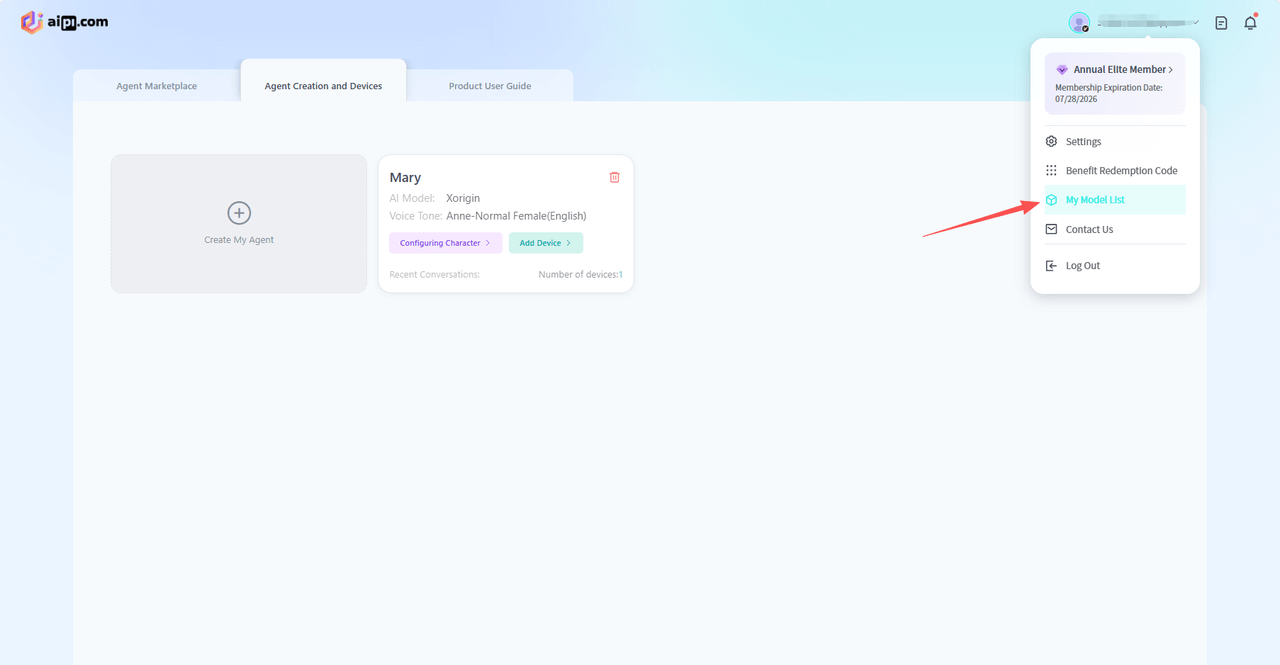Open the Product User Guide tab

click(490, 86)
